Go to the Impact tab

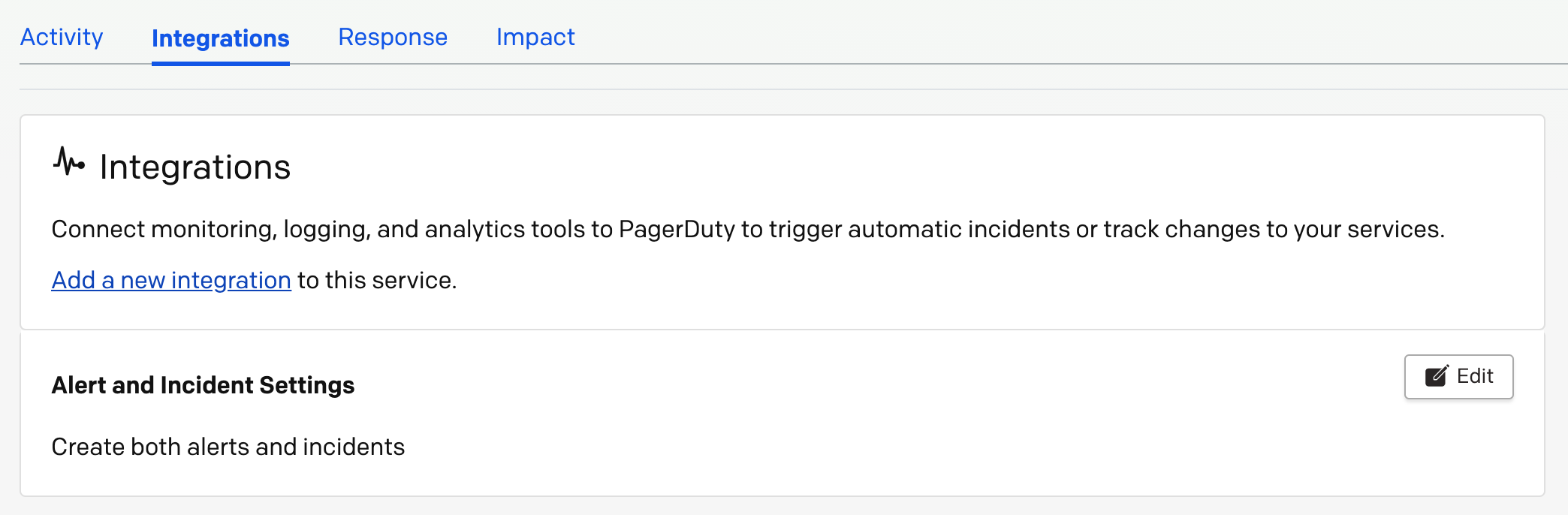[x=535, y=37]
